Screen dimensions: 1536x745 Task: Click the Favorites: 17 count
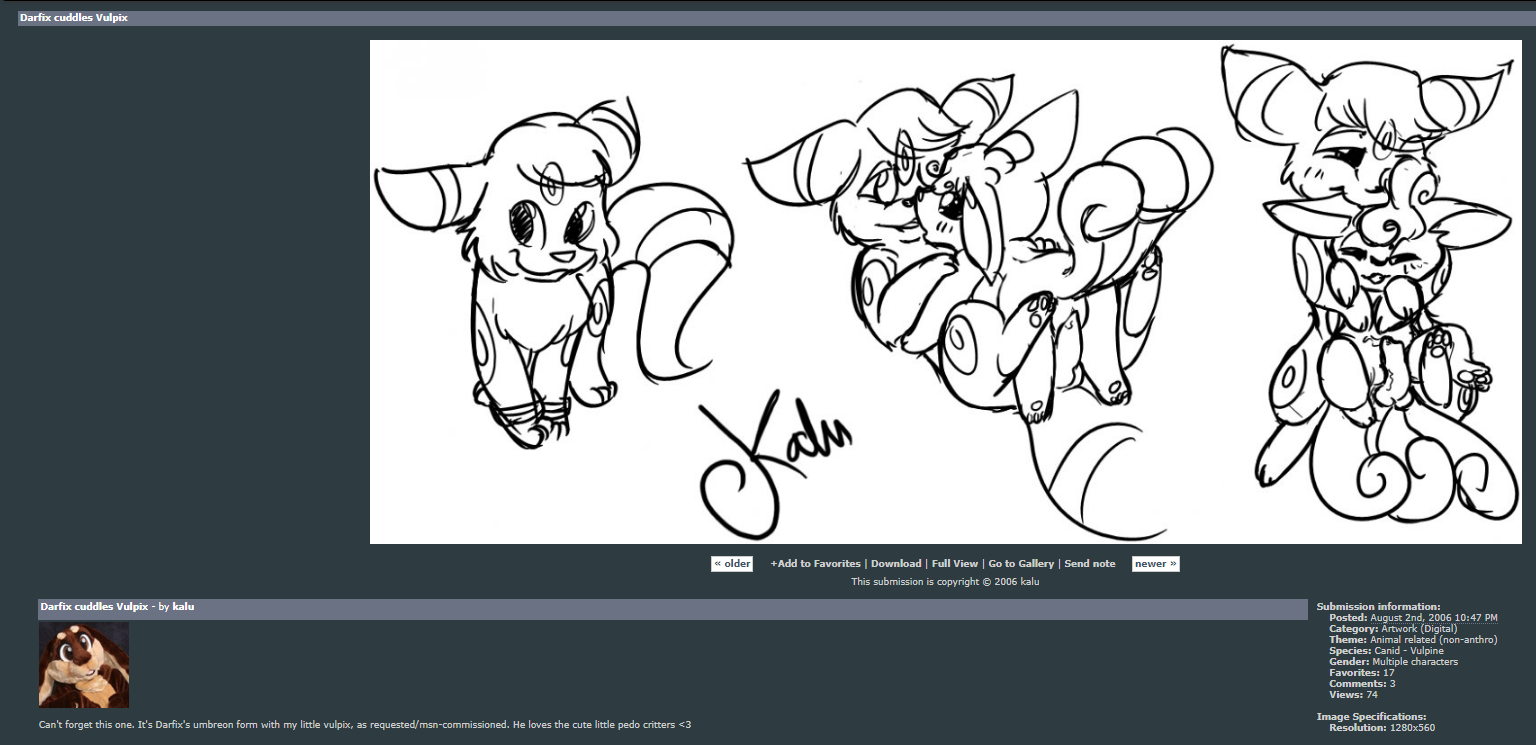point(1361,673)
